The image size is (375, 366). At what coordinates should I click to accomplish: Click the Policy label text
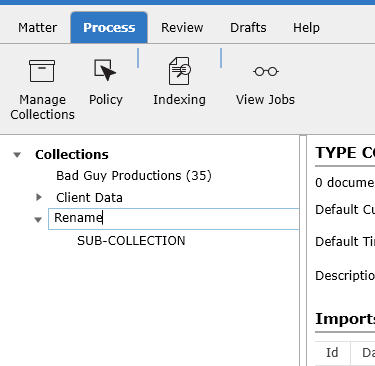[106, 100]
